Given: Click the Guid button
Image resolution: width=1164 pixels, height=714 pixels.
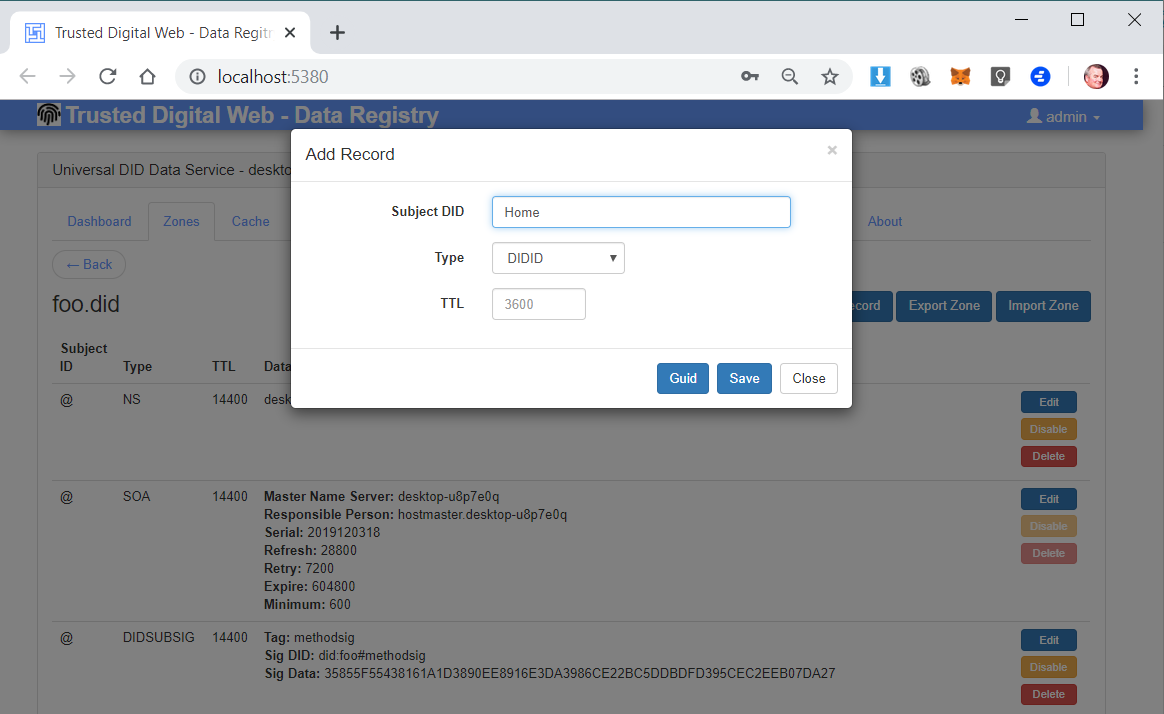Looking at the screenshot, I should click(x=683, y=378).
